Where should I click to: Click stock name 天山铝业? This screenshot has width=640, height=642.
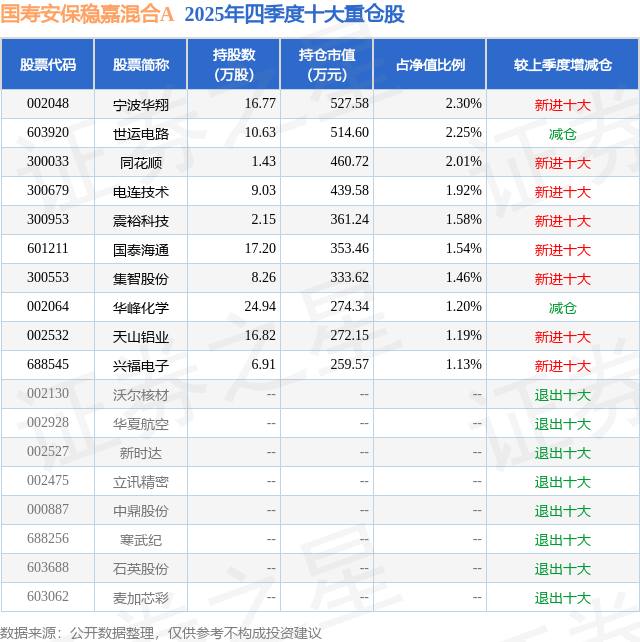140,337
